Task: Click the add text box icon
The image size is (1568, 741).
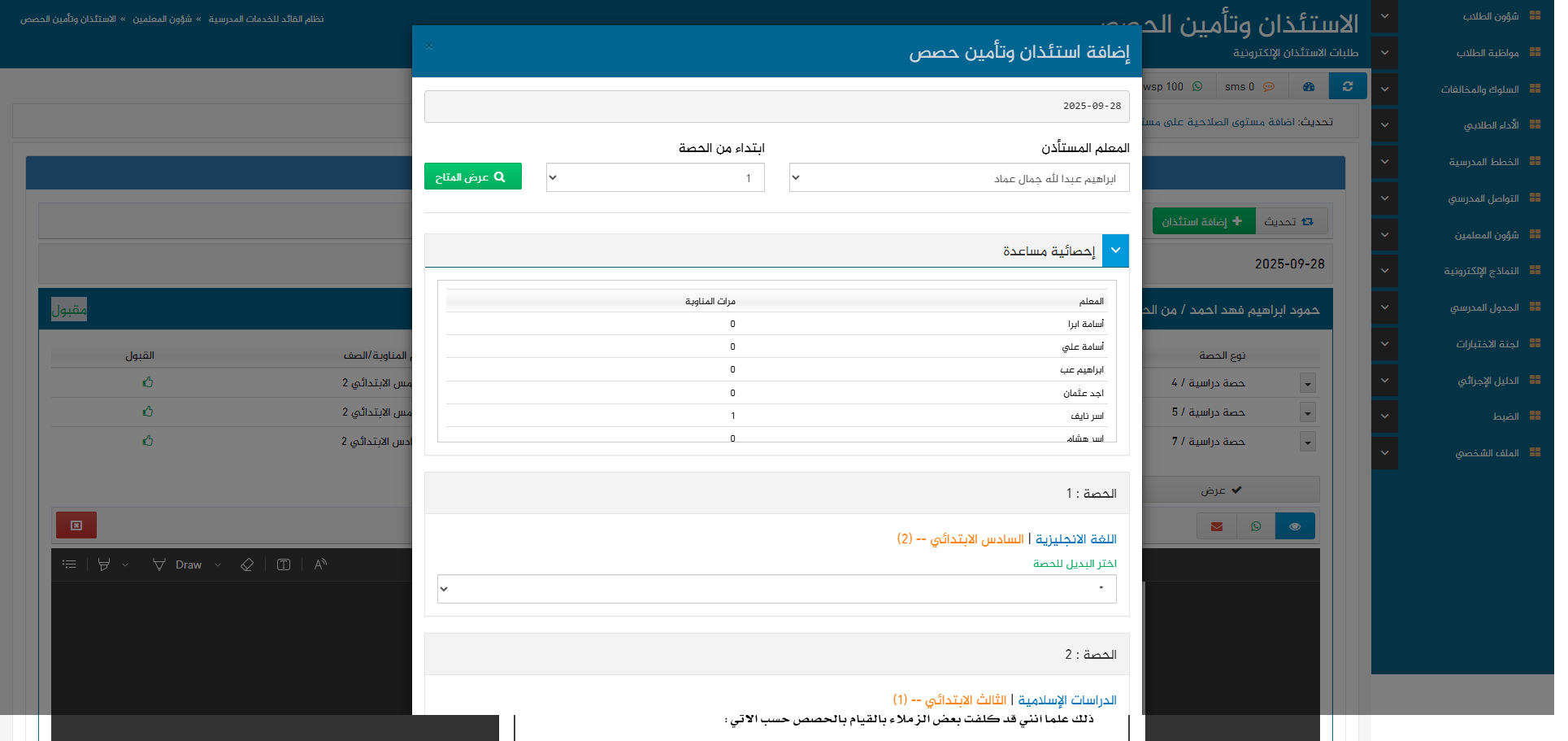Action: click(284, 564)
